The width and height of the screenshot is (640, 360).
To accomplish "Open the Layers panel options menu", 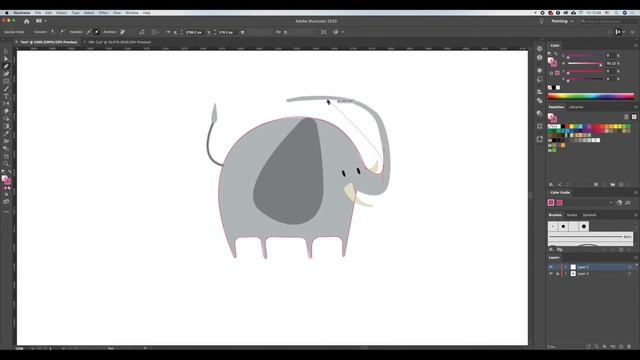I will click(635, 258).
